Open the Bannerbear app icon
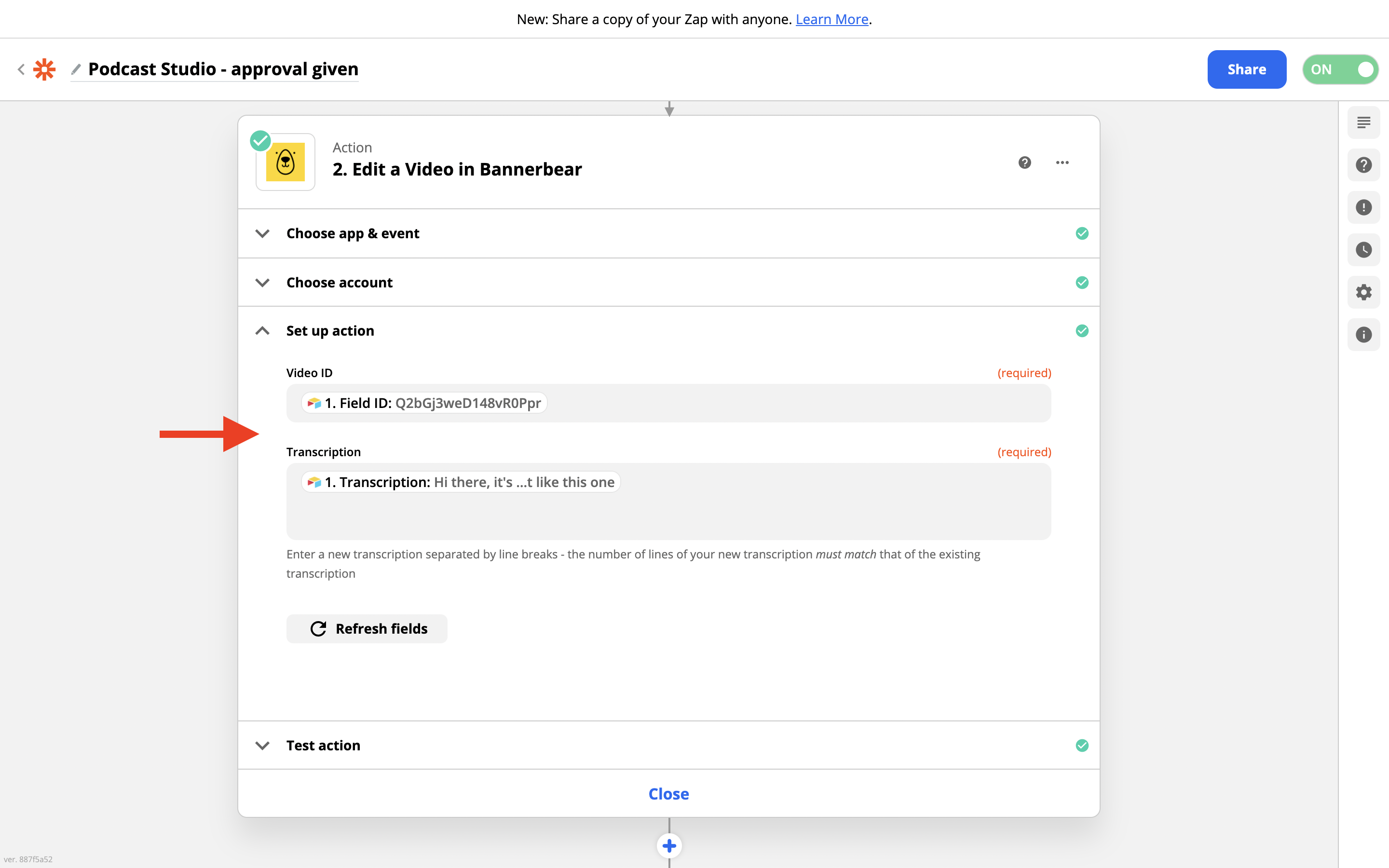The height and width of the screenshot is (868, 1389). coord(285,163)
